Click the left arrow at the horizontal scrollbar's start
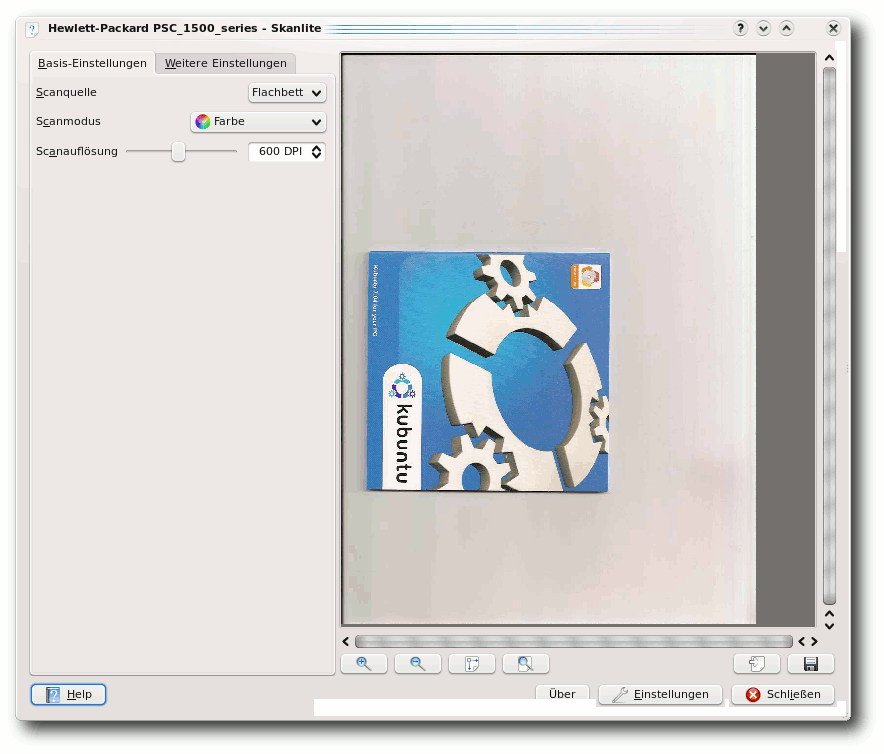 click(x=346, y=642)
